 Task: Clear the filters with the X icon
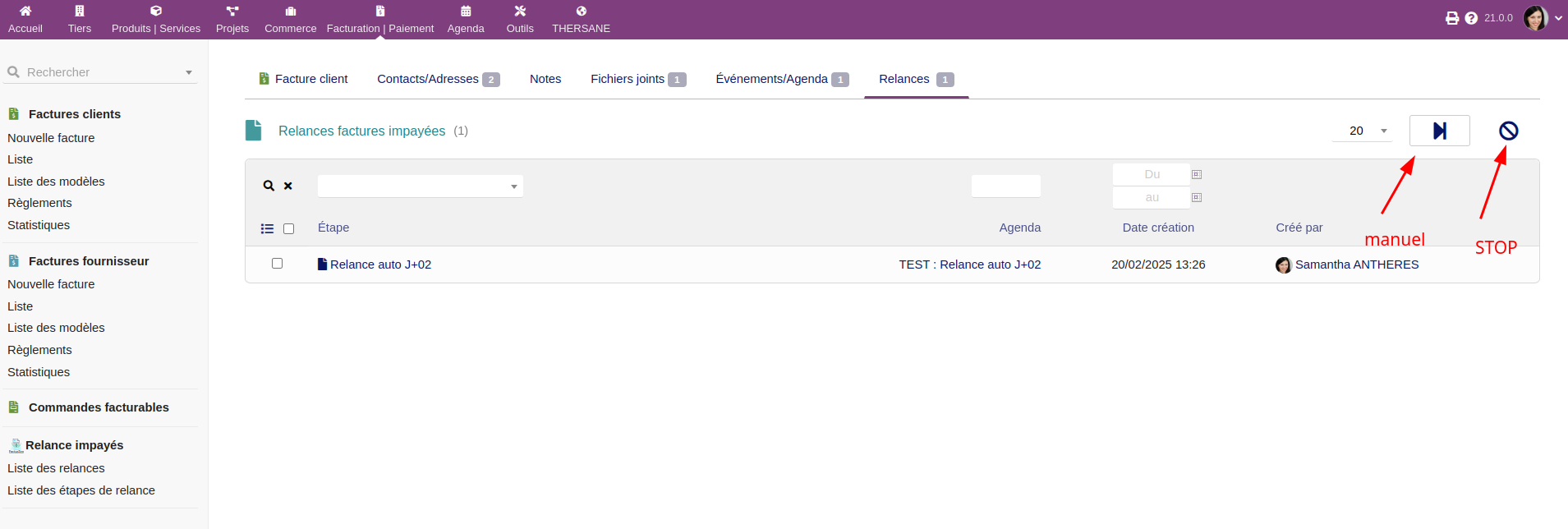tap(288, 186)
